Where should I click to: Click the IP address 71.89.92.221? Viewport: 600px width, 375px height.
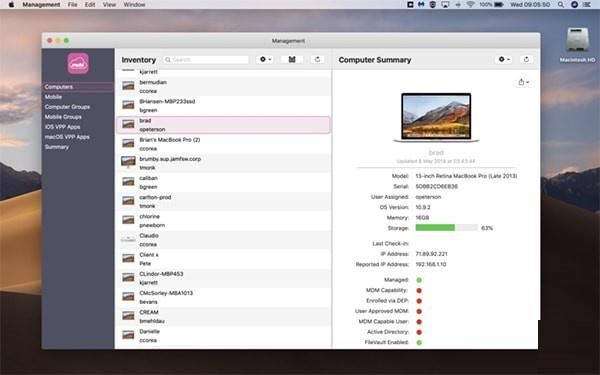431,254
